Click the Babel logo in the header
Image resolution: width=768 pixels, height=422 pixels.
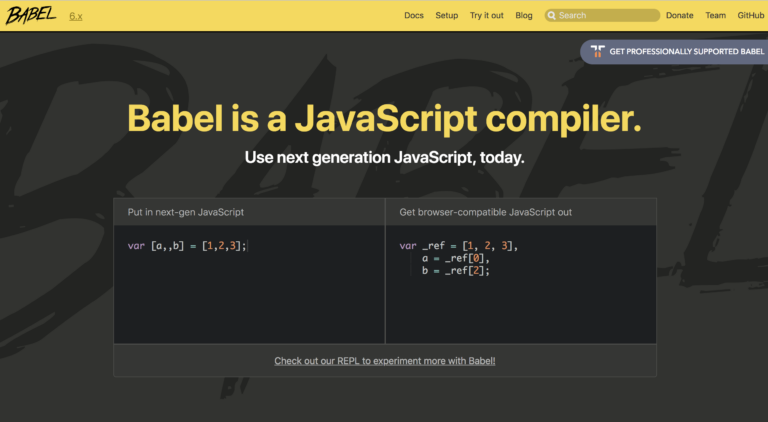pos(31,15)
